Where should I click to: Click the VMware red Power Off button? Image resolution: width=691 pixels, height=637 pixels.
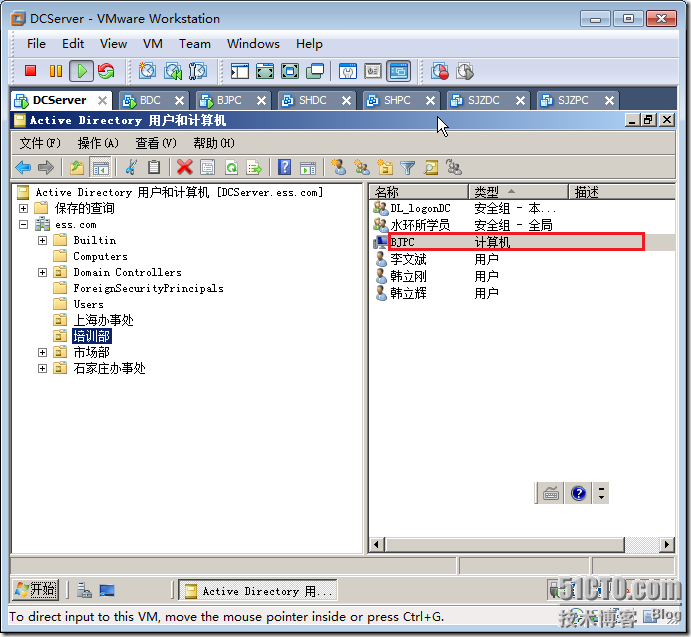tap(30, 71)
